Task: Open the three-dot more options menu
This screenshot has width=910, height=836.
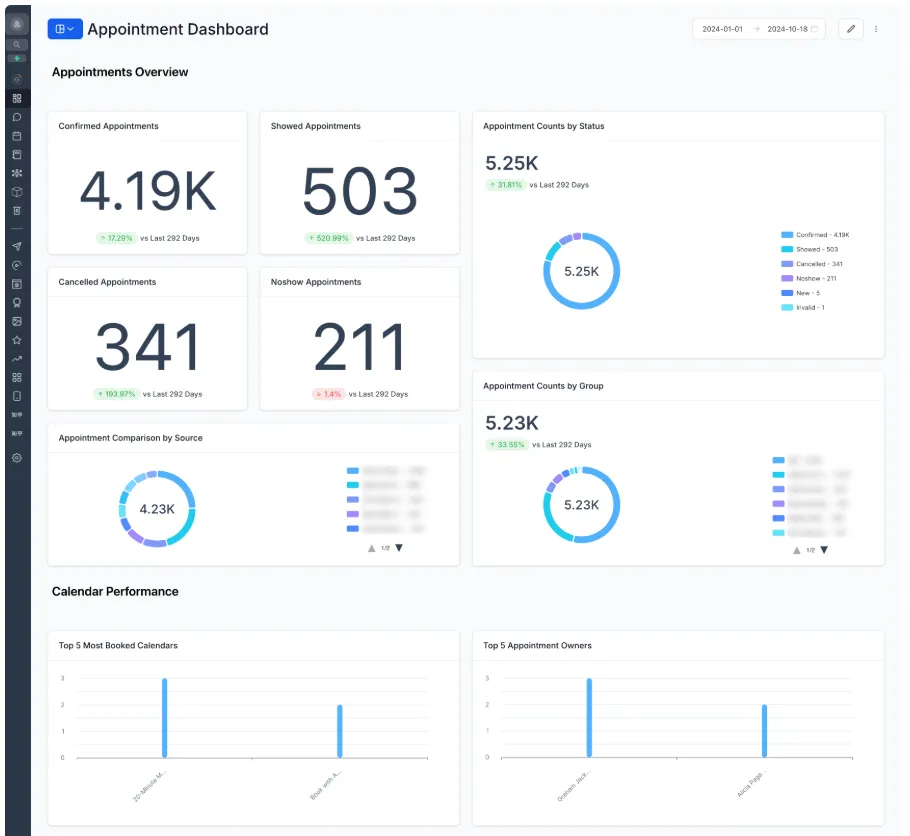Action: point(876,29)
